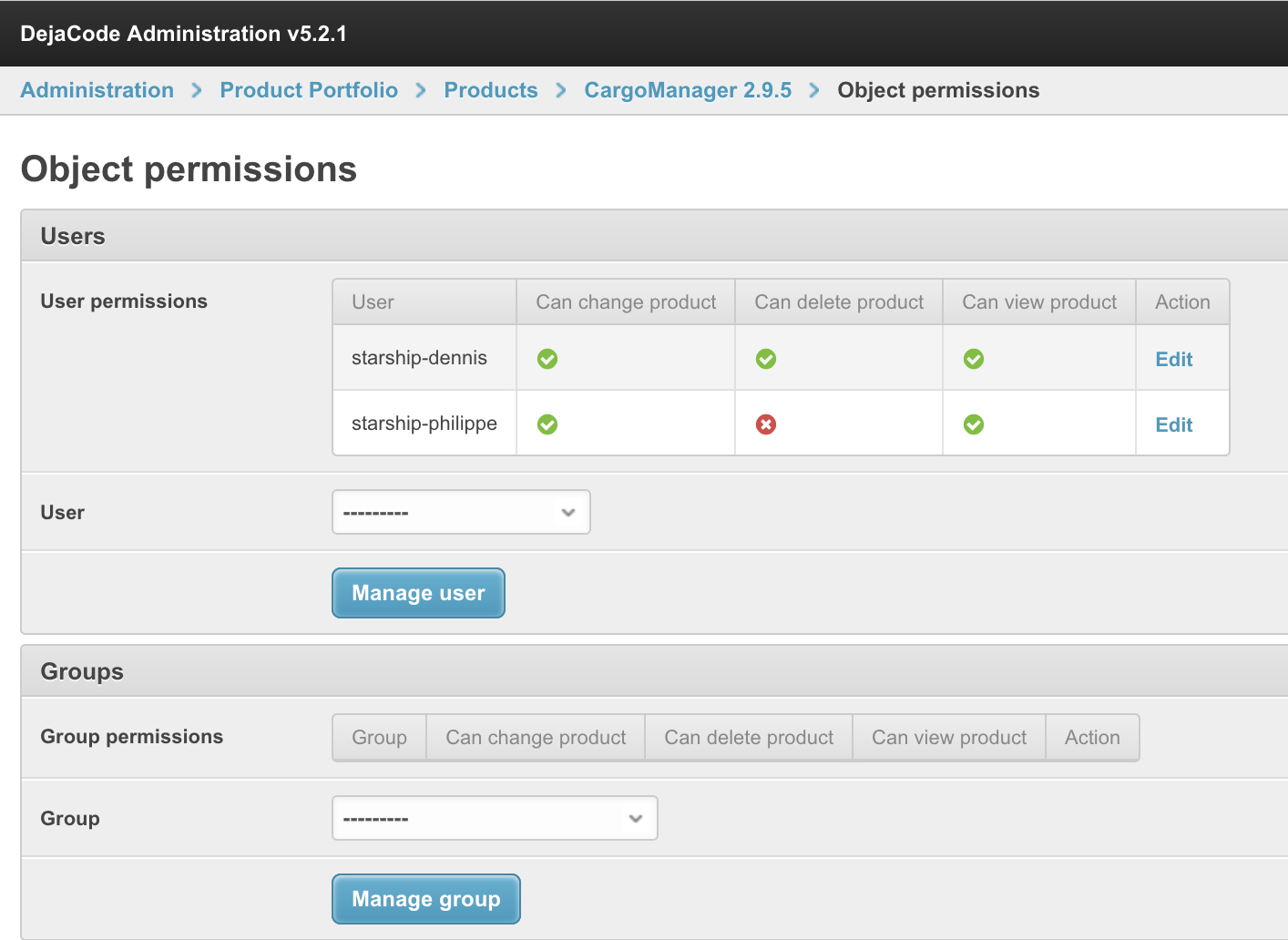The width and height of the screenshot is (1288, 940).
Task: Edit permissions for starship-philippe
Action: [x=1174, y=424]
